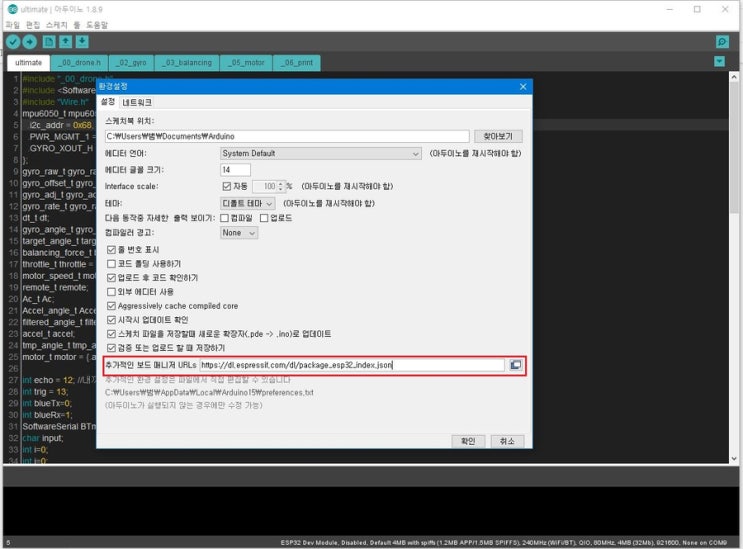Click the Open sketch (up arrow) icon
Viewport: 743px width, 549px height.
click(65, 42)
